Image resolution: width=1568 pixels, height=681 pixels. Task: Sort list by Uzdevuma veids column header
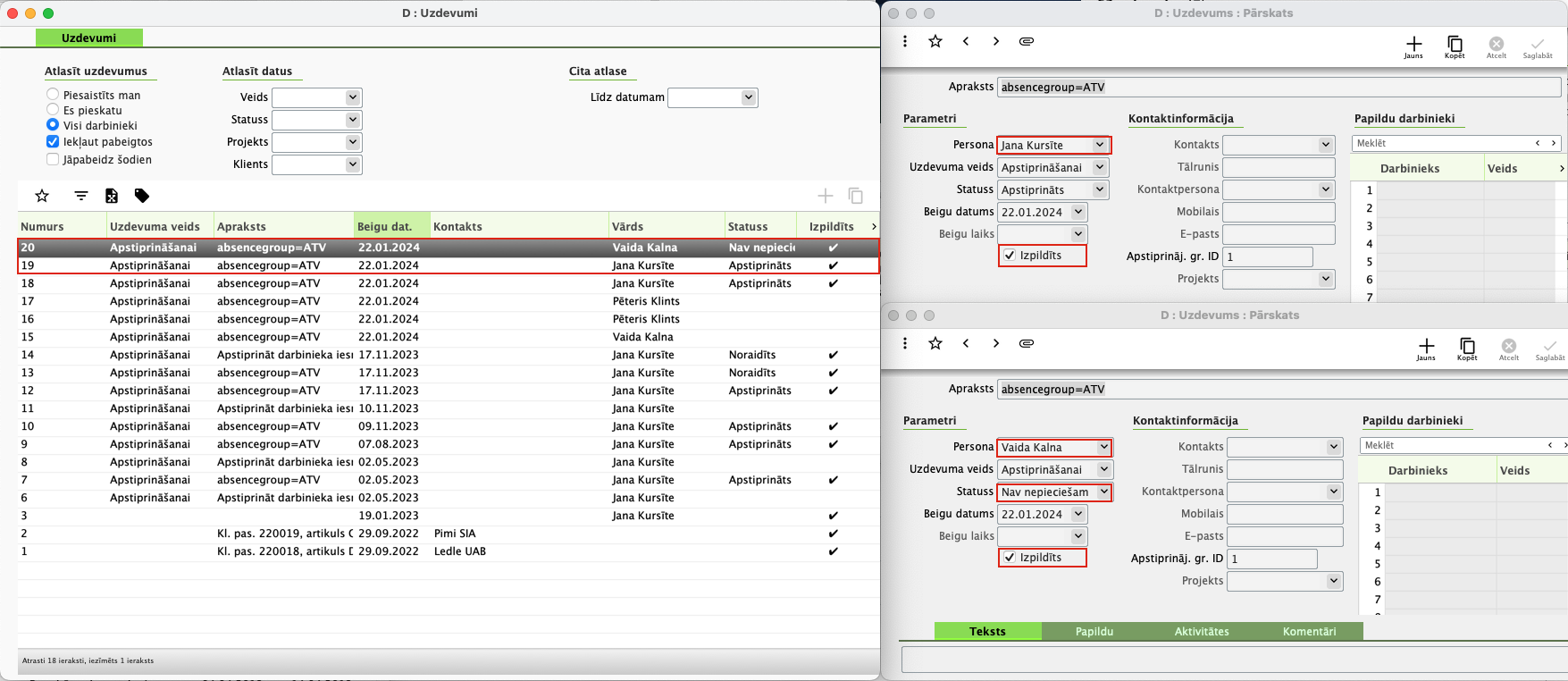click(160, 226)
